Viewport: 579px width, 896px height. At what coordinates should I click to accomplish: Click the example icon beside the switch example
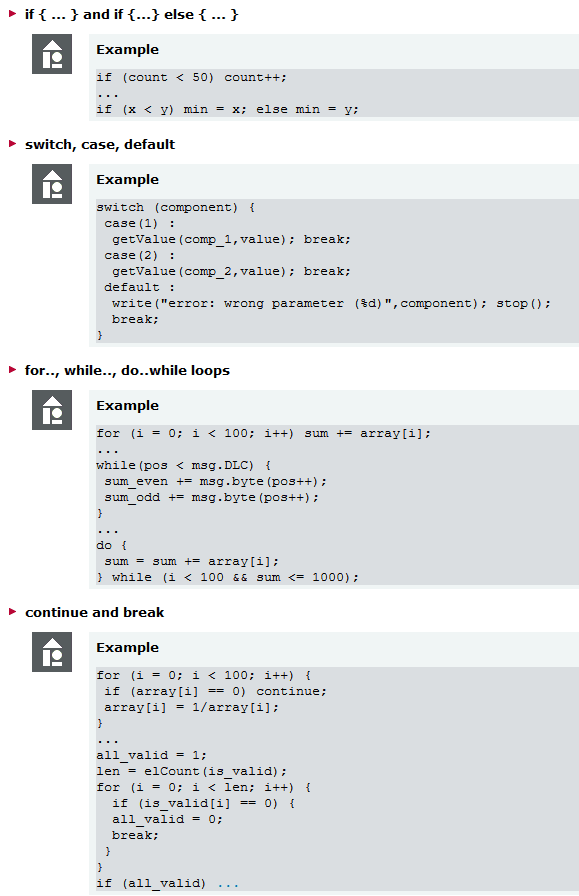point(52,184)
